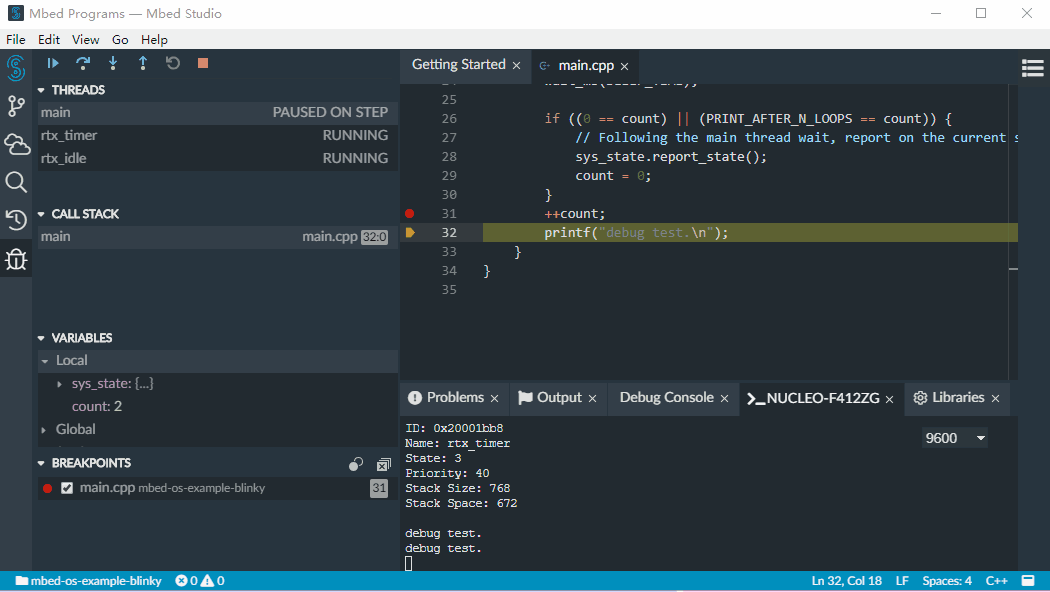
Task: Switch to the Problems tab
Action: [455, 397]
